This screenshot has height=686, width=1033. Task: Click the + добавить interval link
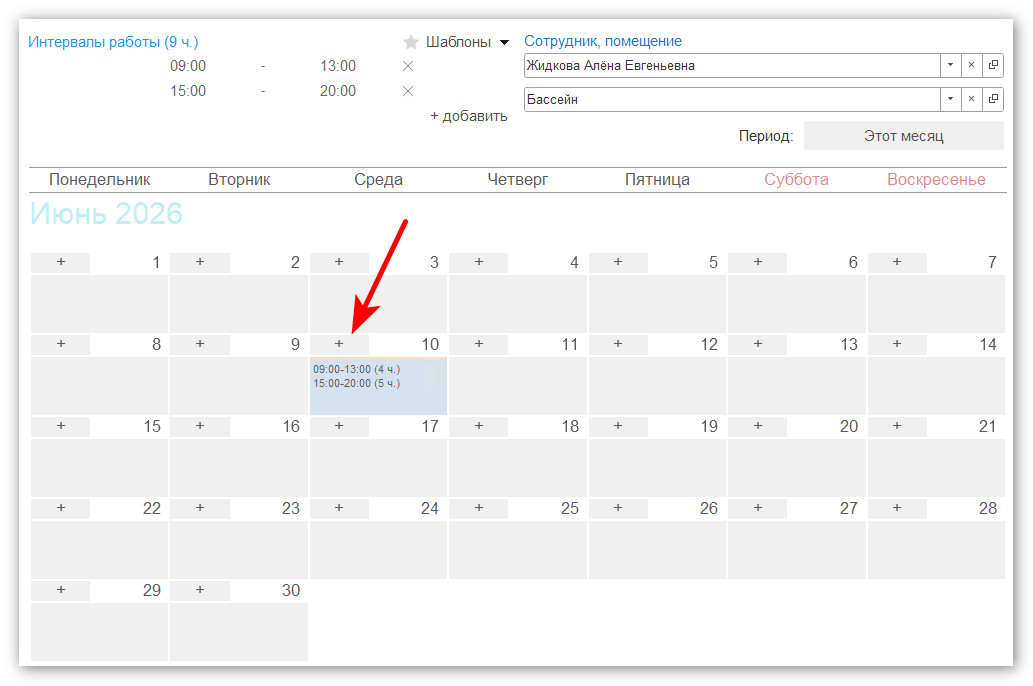(x=468, y=116)
